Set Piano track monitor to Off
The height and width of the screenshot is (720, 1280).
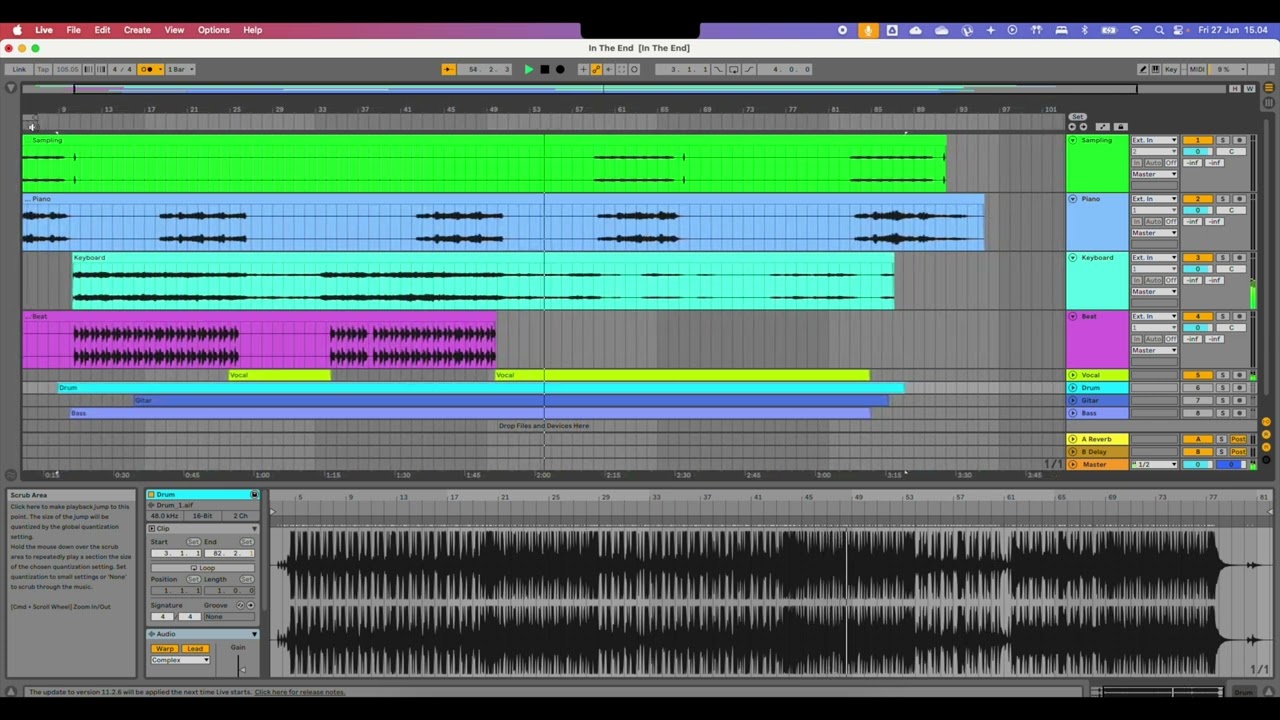click(x=1171, y=221)
